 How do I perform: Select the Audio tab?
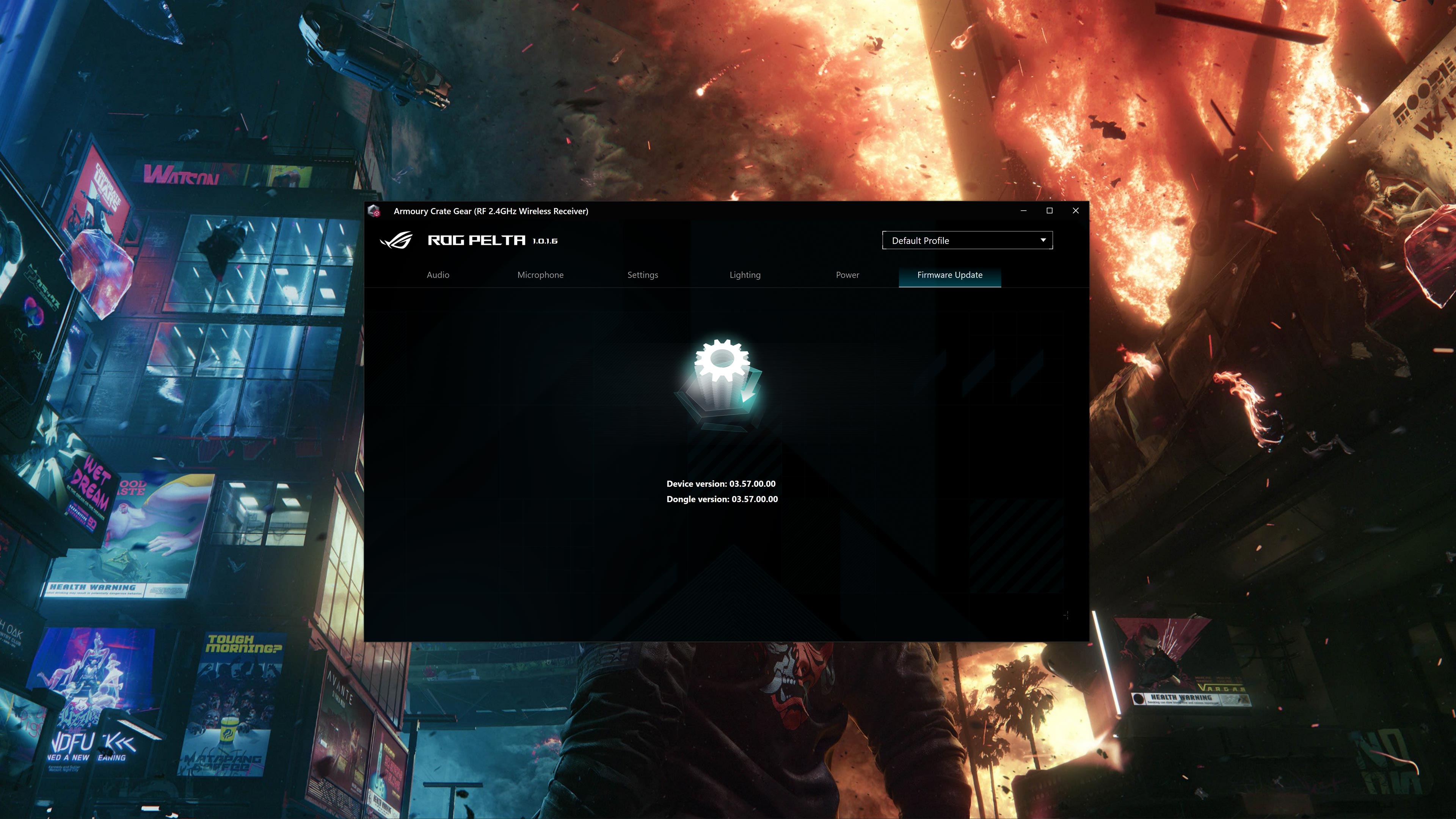point(437,274)
